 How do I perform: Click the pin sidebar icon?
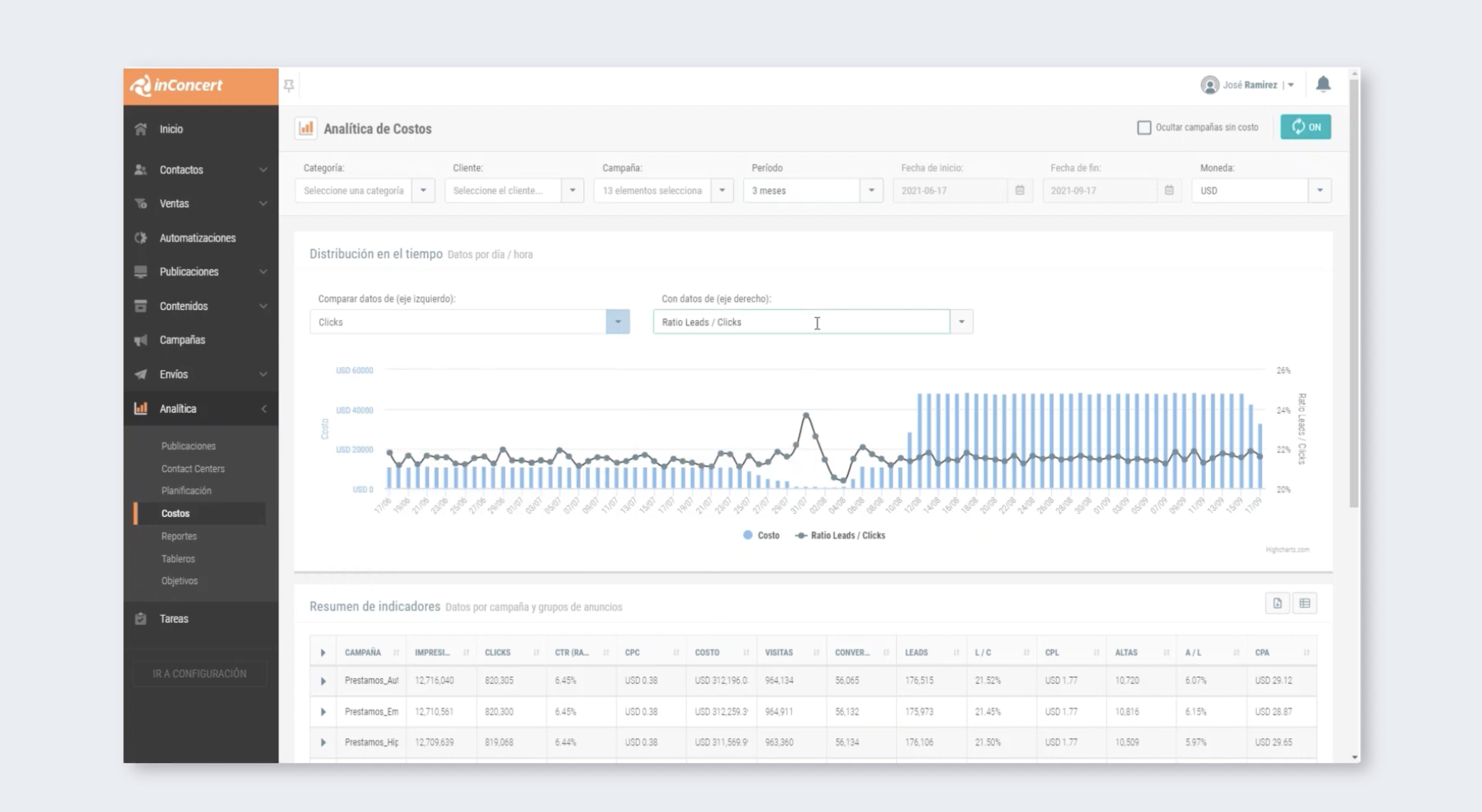click(x=289, y=86)
